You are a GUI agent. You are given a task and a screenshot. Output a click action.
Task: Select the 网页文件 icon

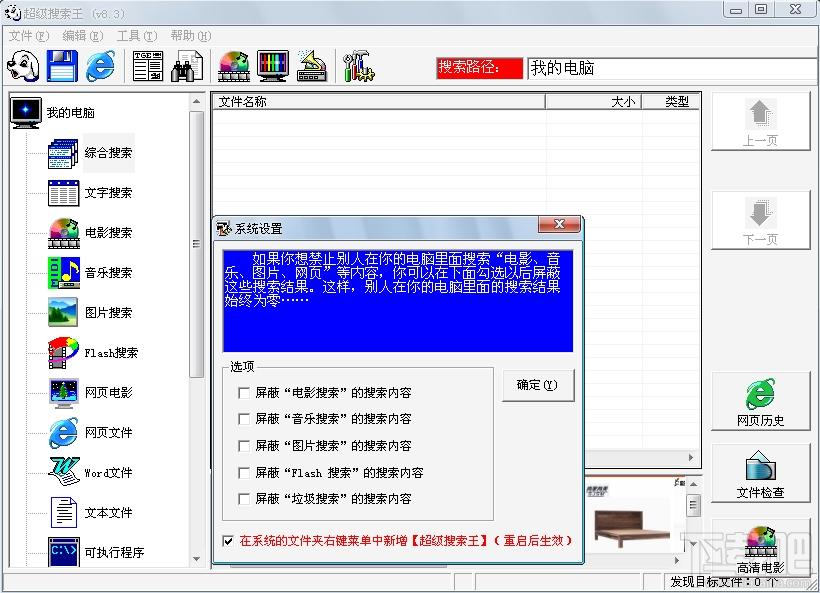click(63, 432)
